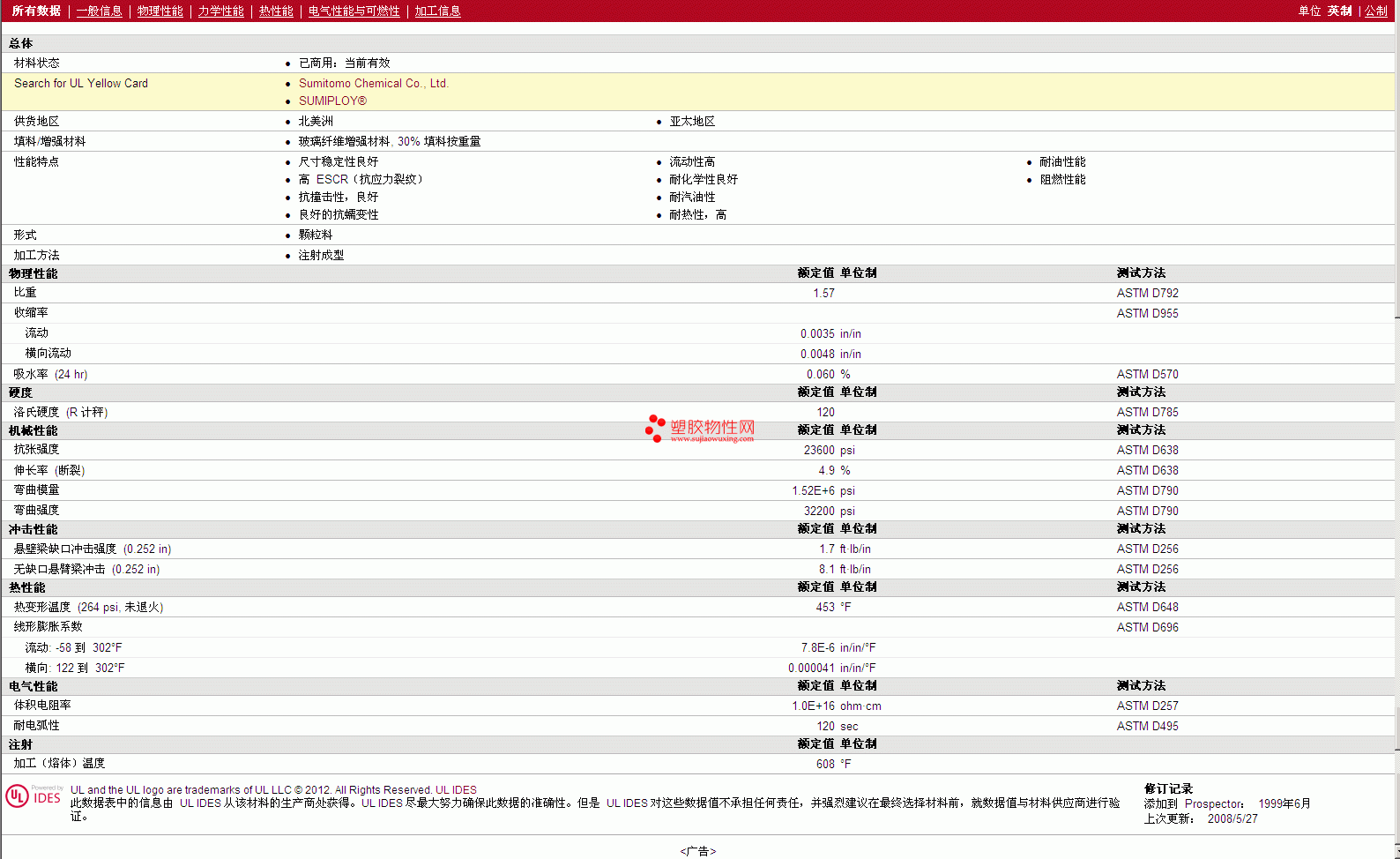Click ASTM D256 in the 无缺口悬臂梁冲击 row

(1147, 569)
